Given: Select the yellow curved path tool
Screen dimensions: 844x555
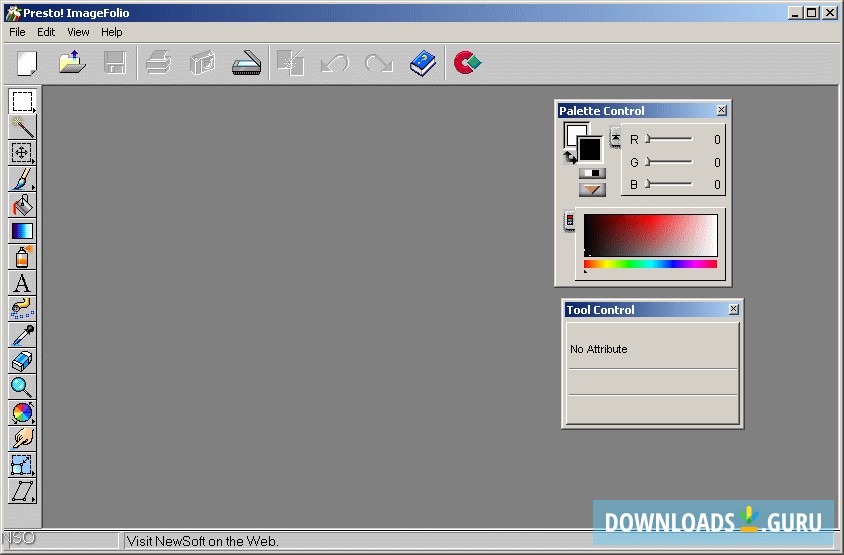Looking at the screenshot, I should coord(22,308).
